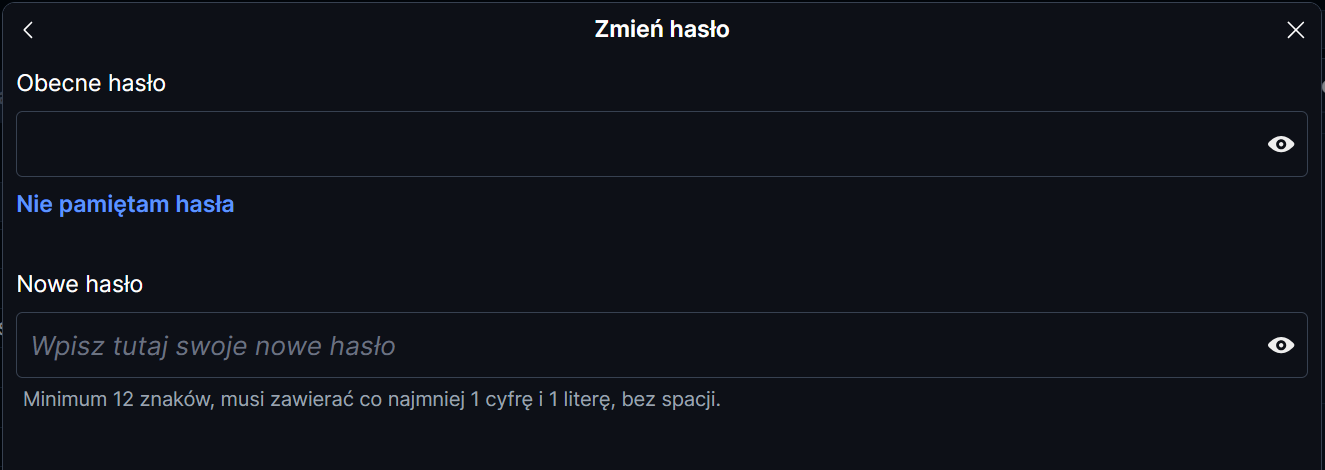Focus the Nowe hasło input field
The image size is (1325, 470).
640,345
